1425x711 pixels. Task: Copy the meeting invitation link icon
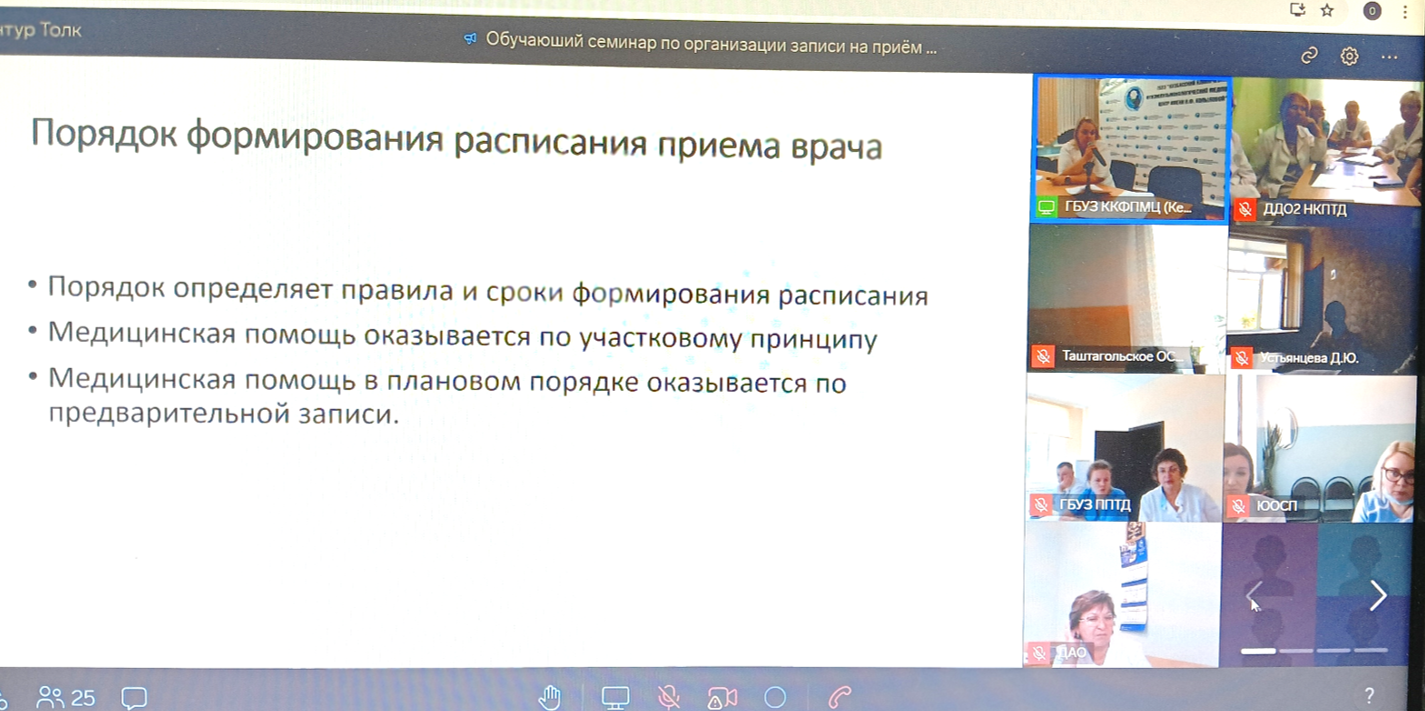1309,56
